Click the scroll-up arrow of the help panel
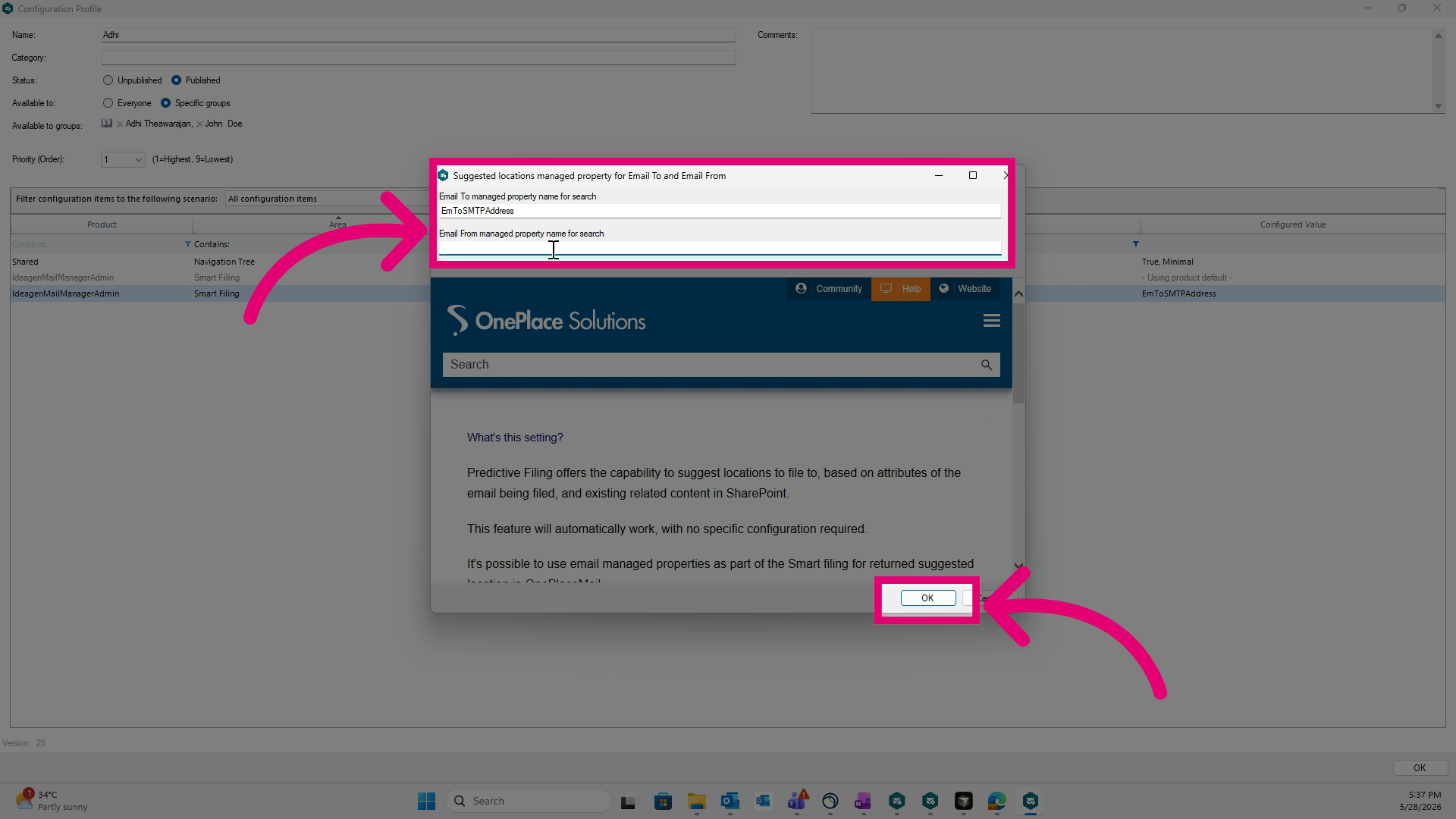Screen dimensions: 1456x819 (1018, 293)
